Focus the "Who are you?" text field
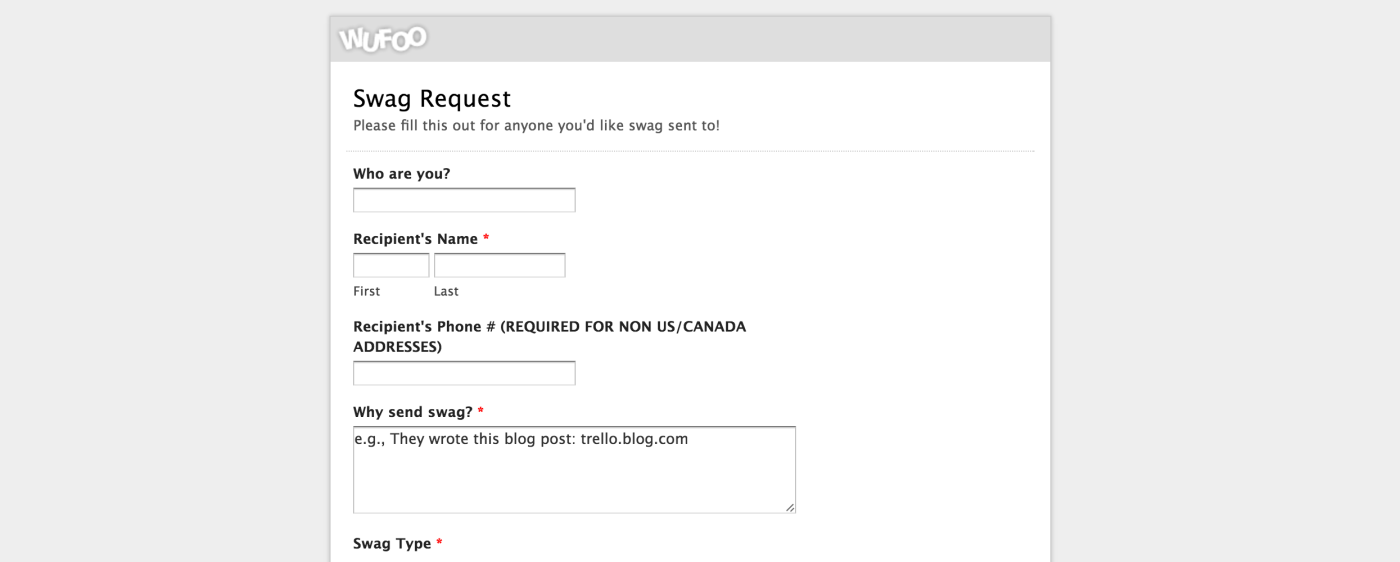The image size is (1400, 562). point(464,200)
